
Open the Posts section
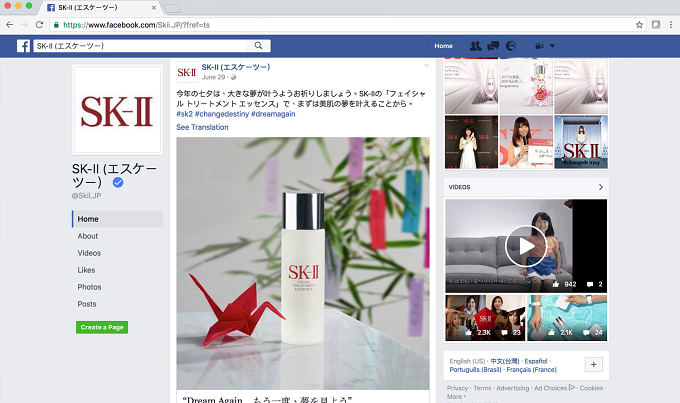tap(87, 304)
